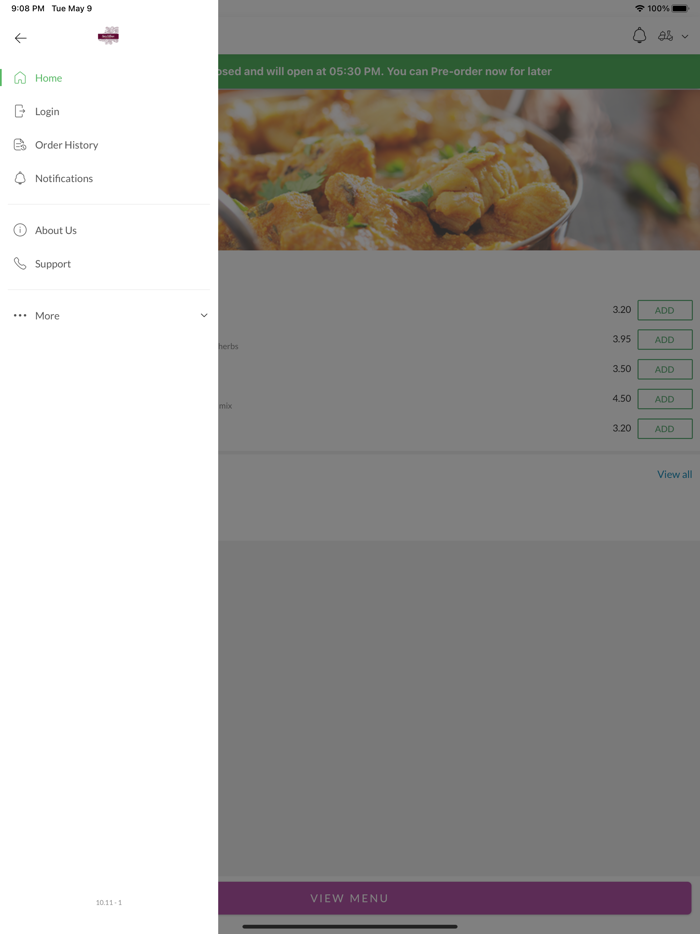
Task: Tap the Login door icon
Action: [x=20, y=111]
